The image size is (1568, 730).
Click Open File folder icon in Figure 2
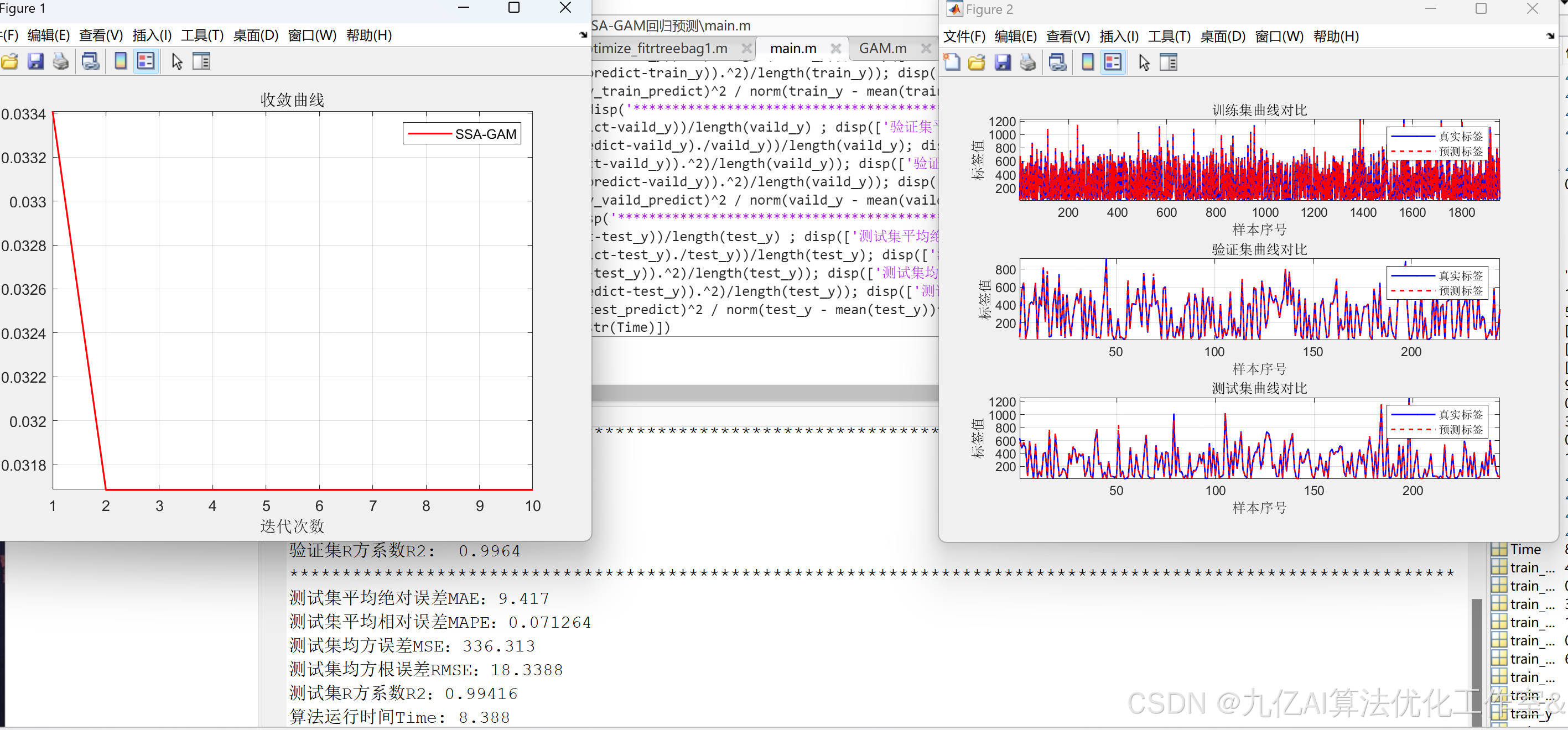977,62
